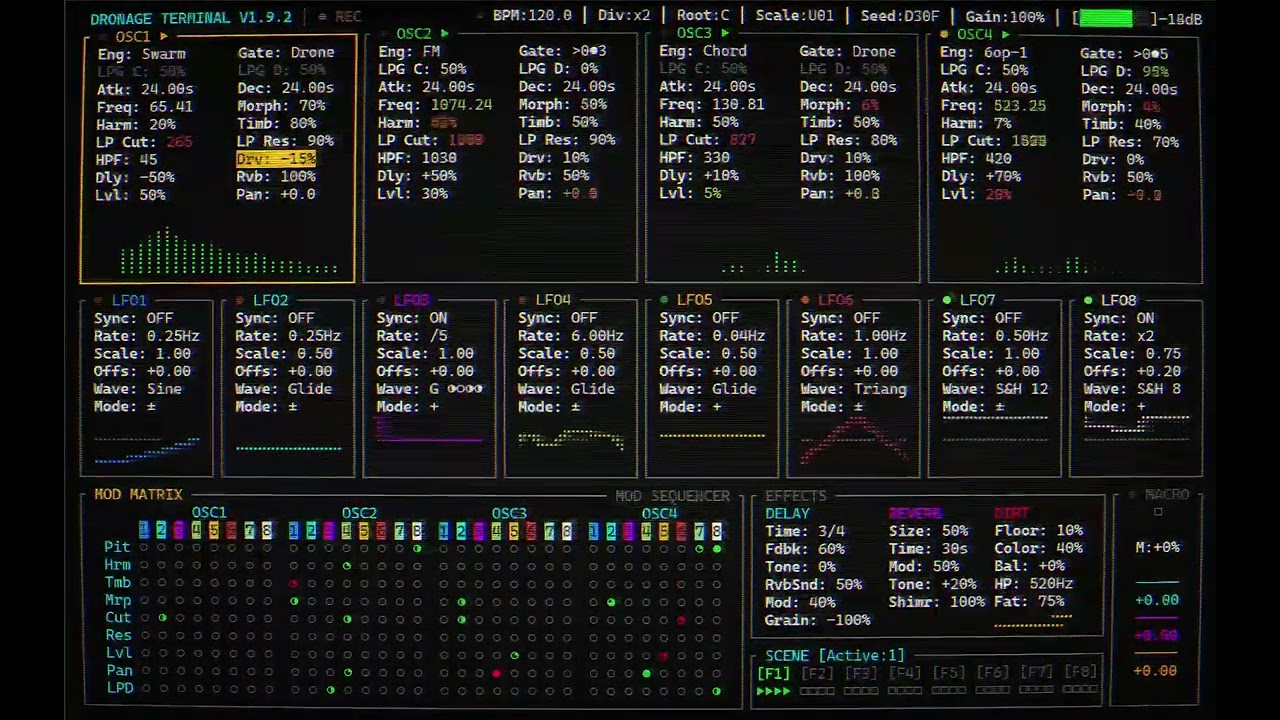Select the REVERB effect section
Image resolution: width=1280 pixels, height=720 pixels.
click(915, 513)
